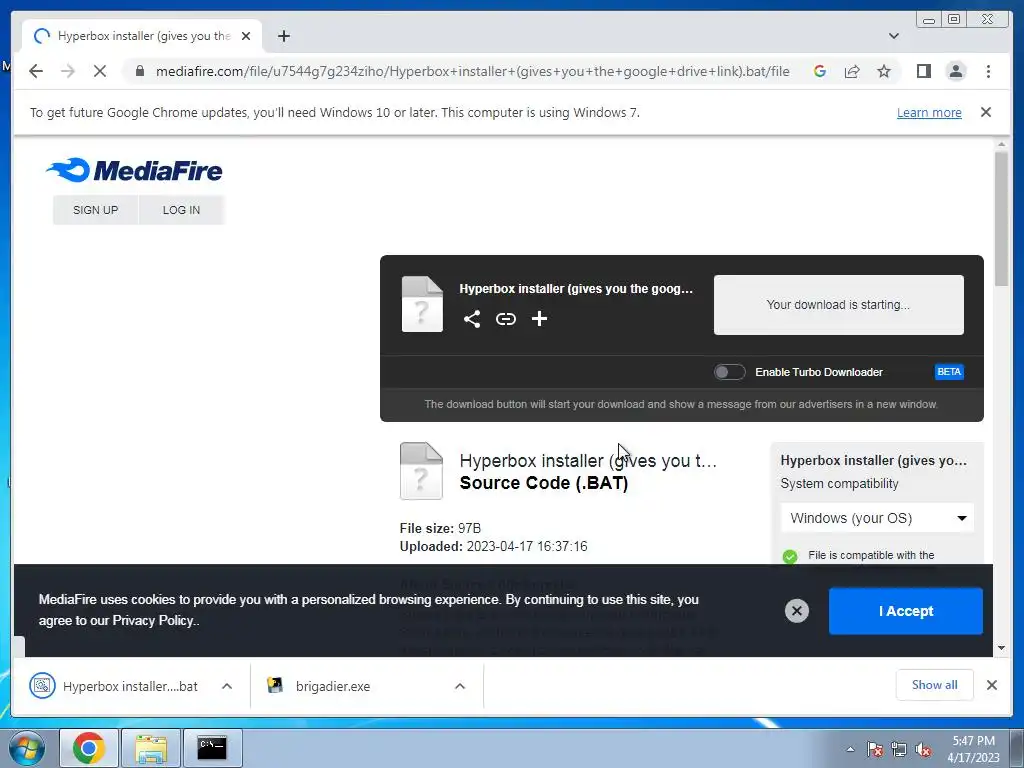
Task: Open the Chrome profile menu
Action: point(956,71)
